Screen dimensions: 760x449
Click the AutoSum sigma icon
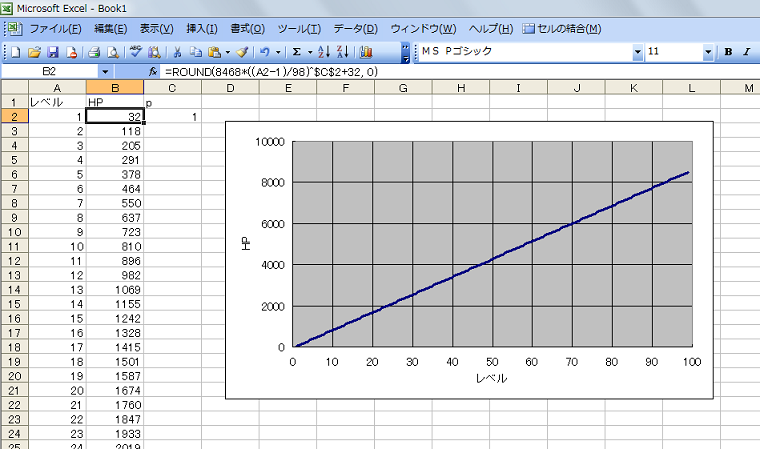click(297, 52)
